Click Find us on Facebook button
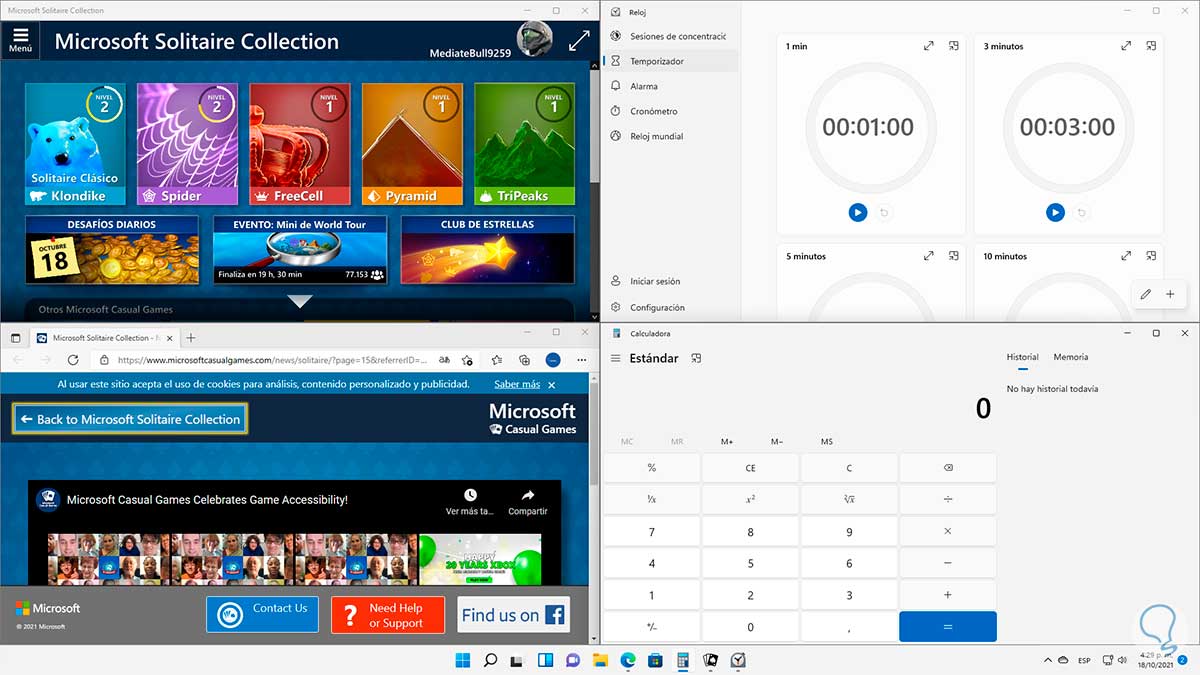The width and height of the screenshot is (1200, 675). (x=514, y=614)
